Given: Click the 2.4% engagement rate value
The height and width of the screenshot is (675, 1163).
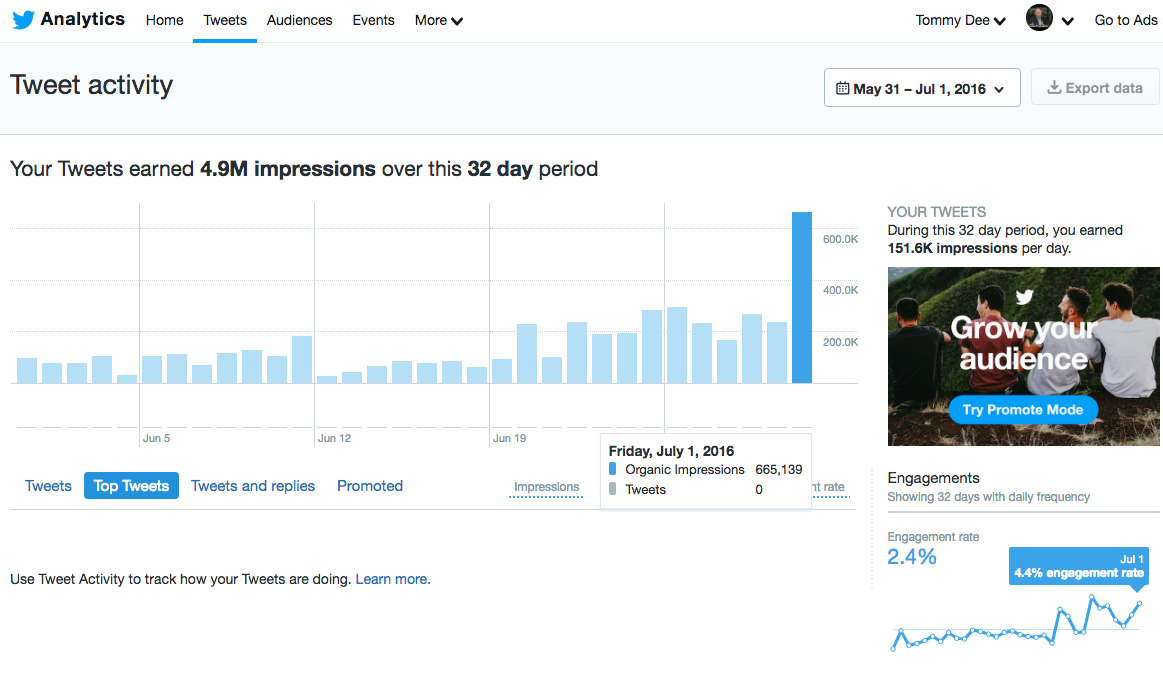Looking at the screenshot, I should pyautogui.click(x=912, y=557).
